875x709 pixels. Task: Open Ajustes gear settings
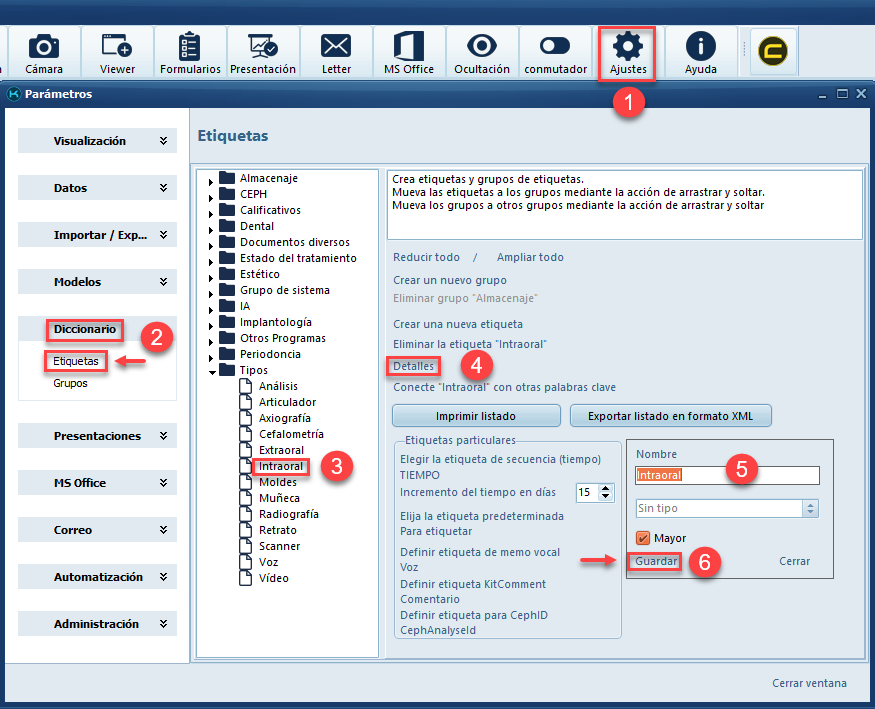click(x=628, y=53)
